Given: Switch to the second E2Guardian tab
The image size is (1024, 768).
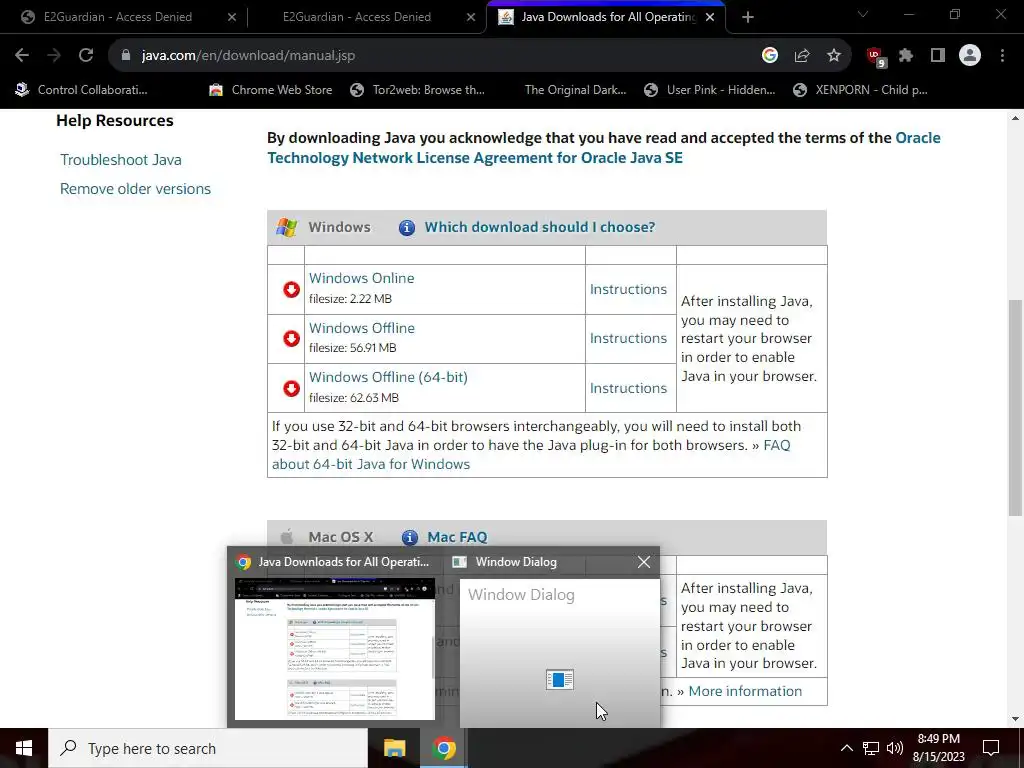Looking at the screenshot, I should pos(357,17).
